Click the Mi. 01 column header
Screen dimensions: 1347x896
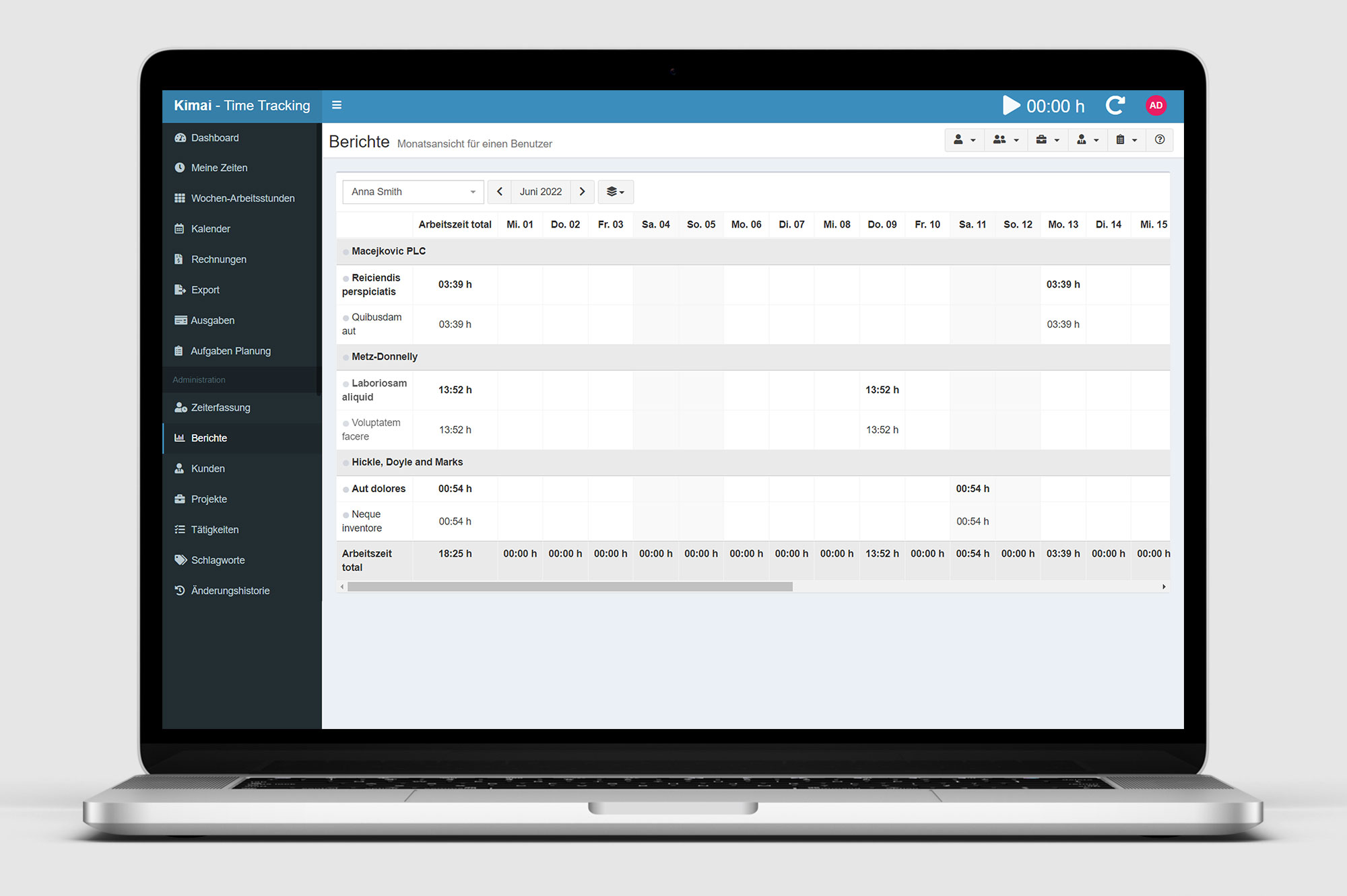point(520,224)
